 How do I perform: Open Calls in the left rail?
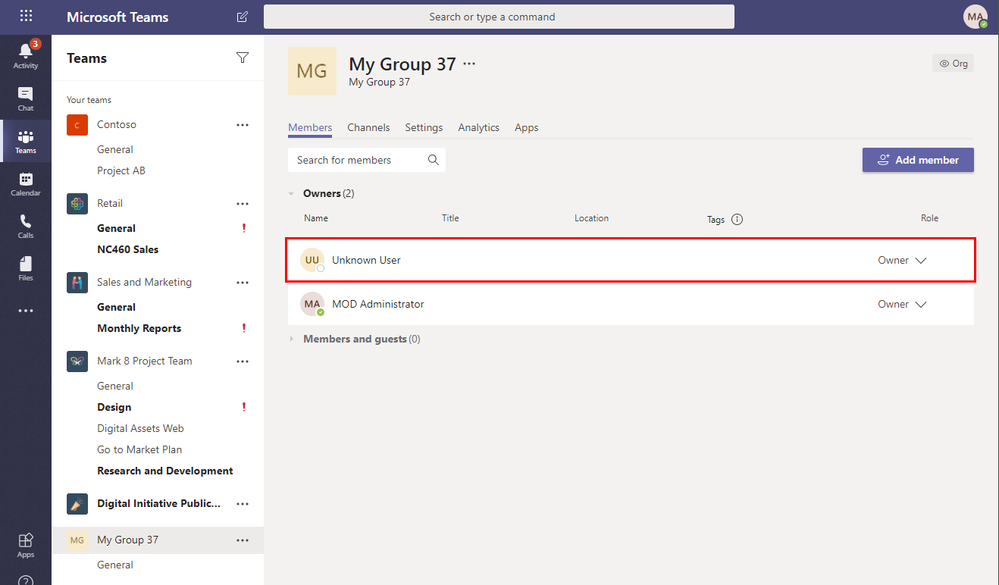[25, 226]
